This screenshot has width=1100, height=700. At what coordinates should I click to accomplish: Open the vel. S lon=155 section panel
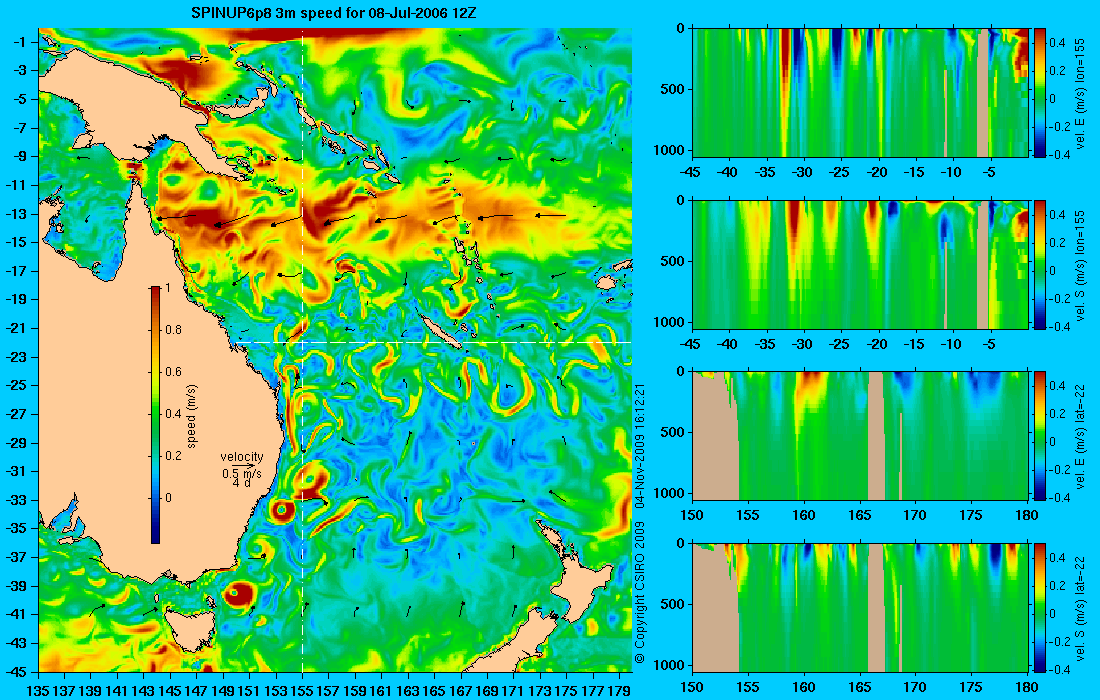(x=860, y=264)
